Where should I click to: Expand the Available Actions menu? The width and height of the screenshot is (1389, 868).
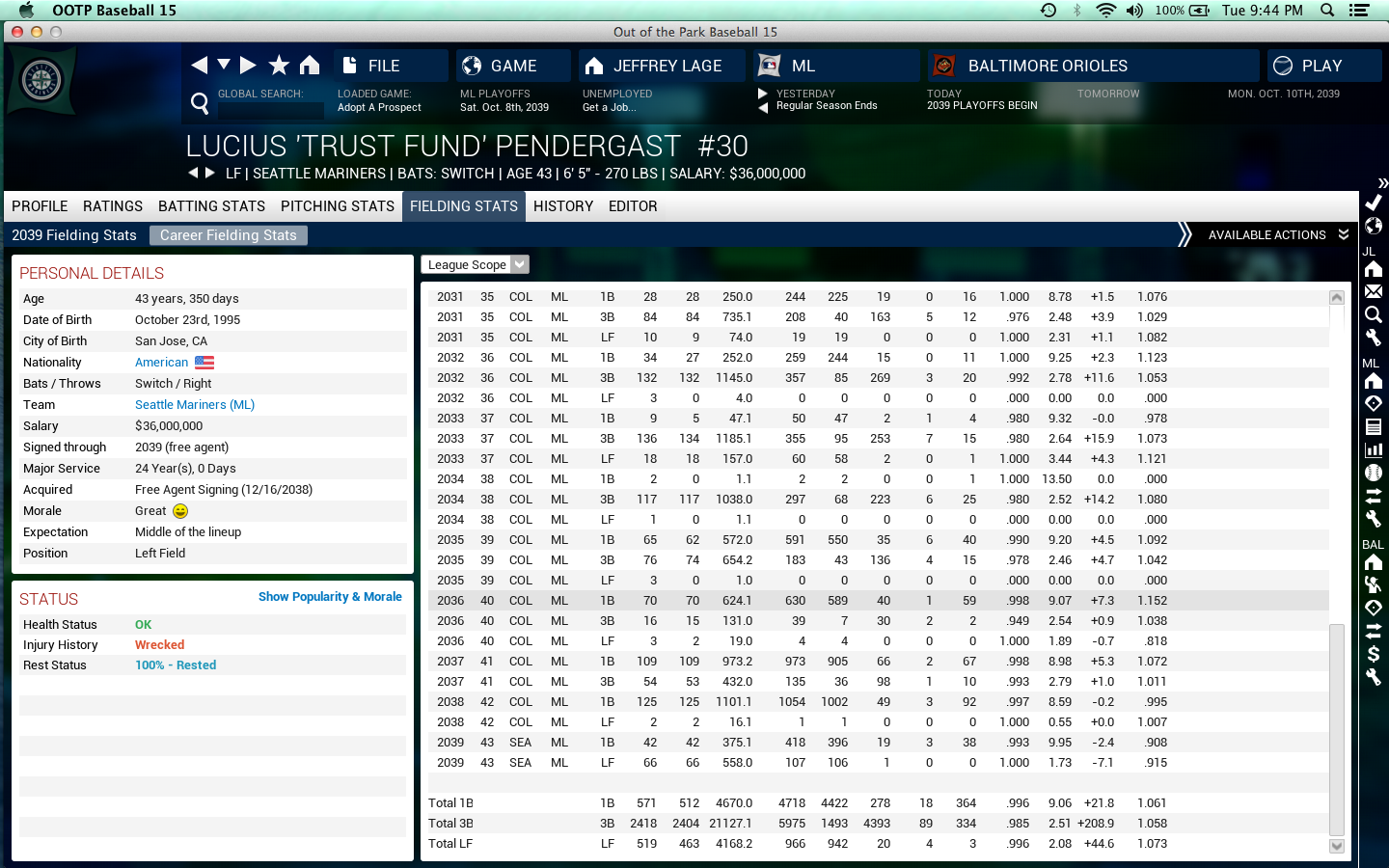tap(1278, 235)
